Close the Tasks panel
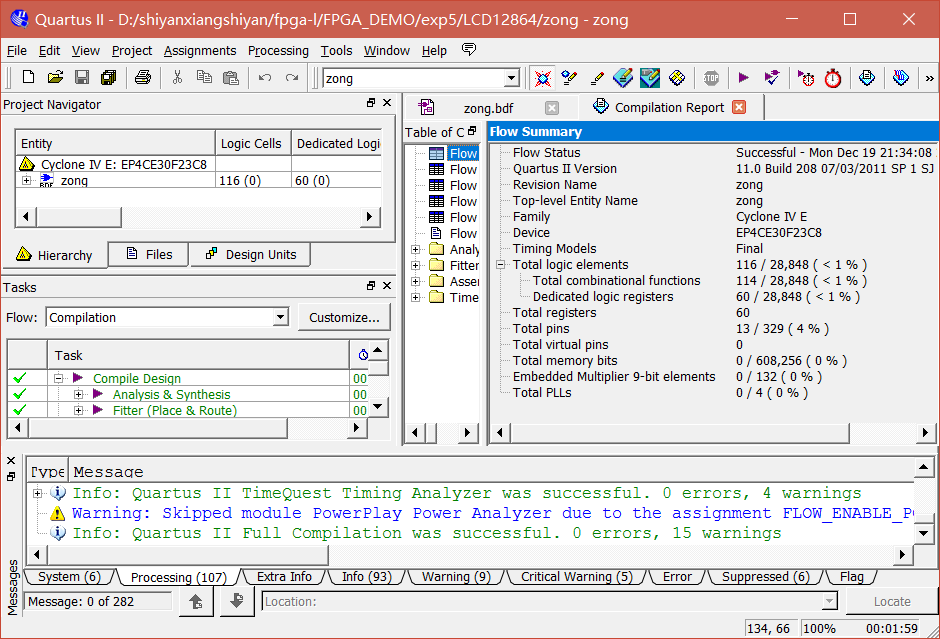Screen dimensions: 940x639 click(x=387, y=285)
